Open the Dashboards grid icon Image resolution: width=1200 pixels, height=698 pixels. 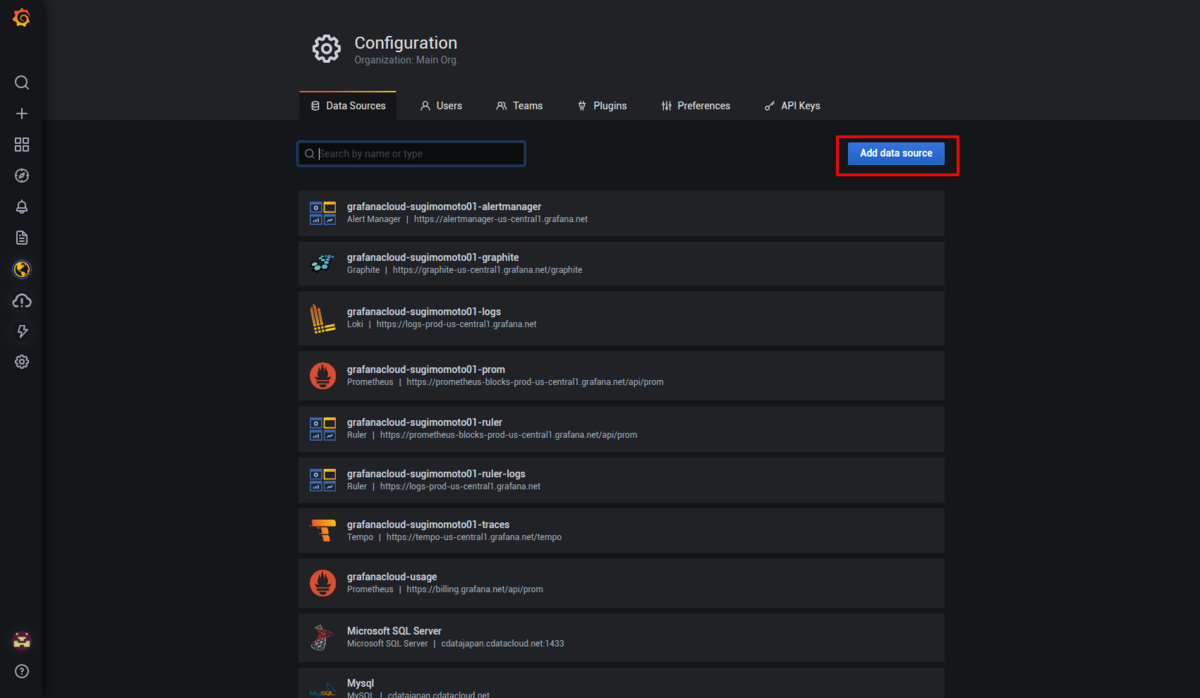click(x=22, y=144)
